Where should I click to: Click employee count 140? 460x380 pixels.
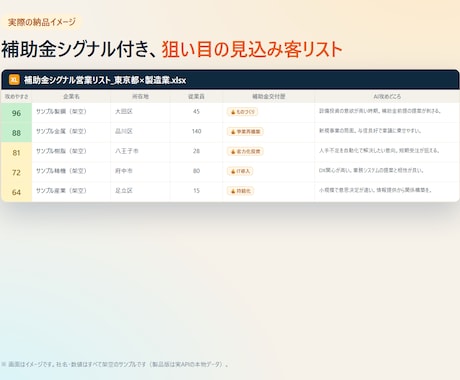point(196,131)
